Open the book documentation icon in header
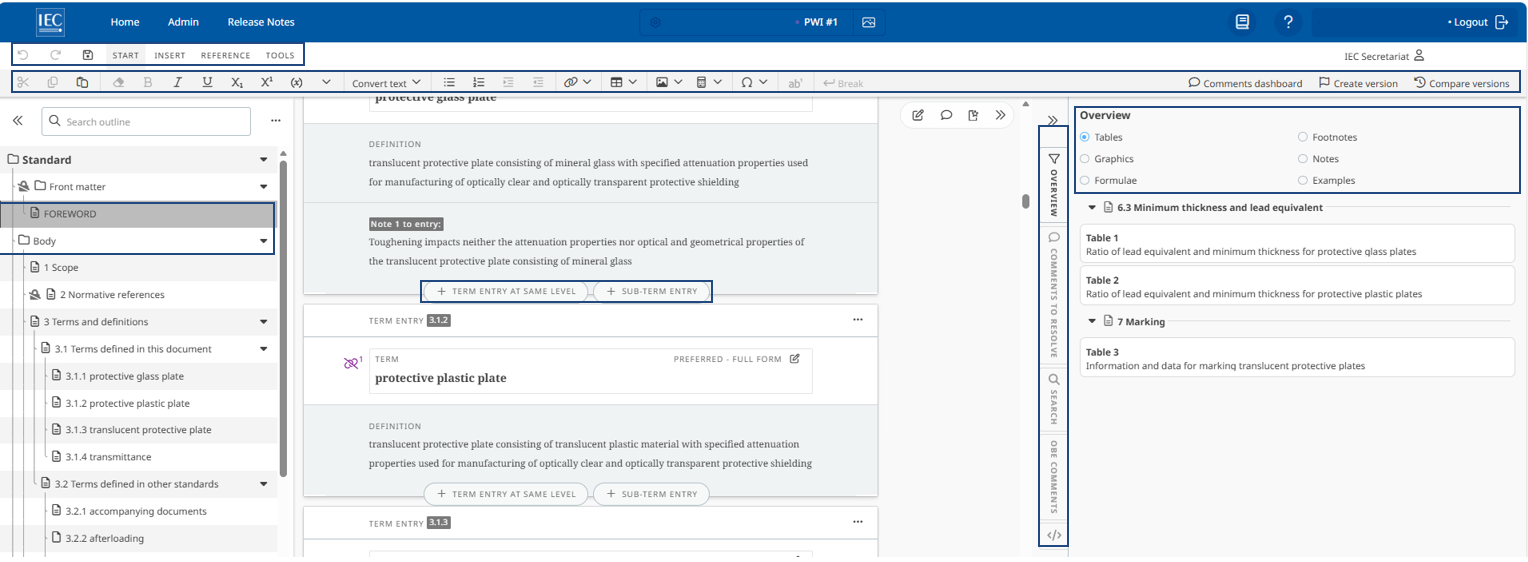The width and height of the screenshot is (1528, 562). 1242,22
